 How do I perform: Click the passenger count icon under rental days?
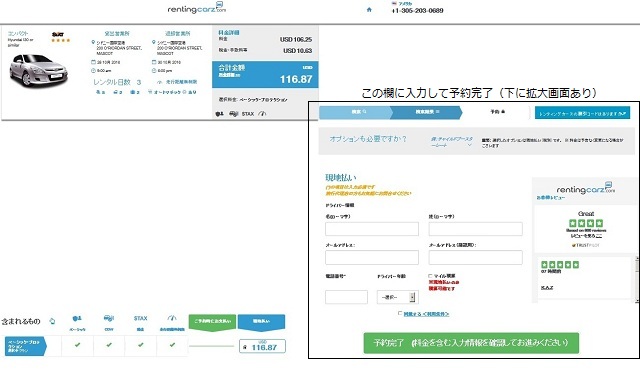98,92
